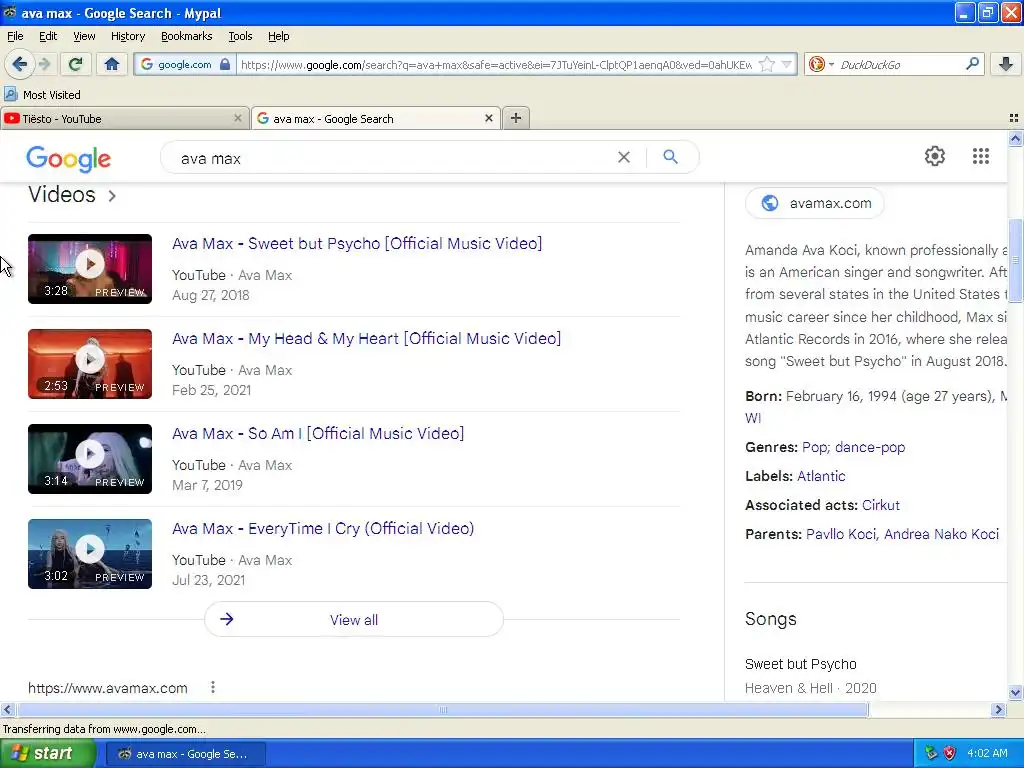Close the ava max - Google Search tab
The image size is (1024, 768).
[x=488, y=118]
